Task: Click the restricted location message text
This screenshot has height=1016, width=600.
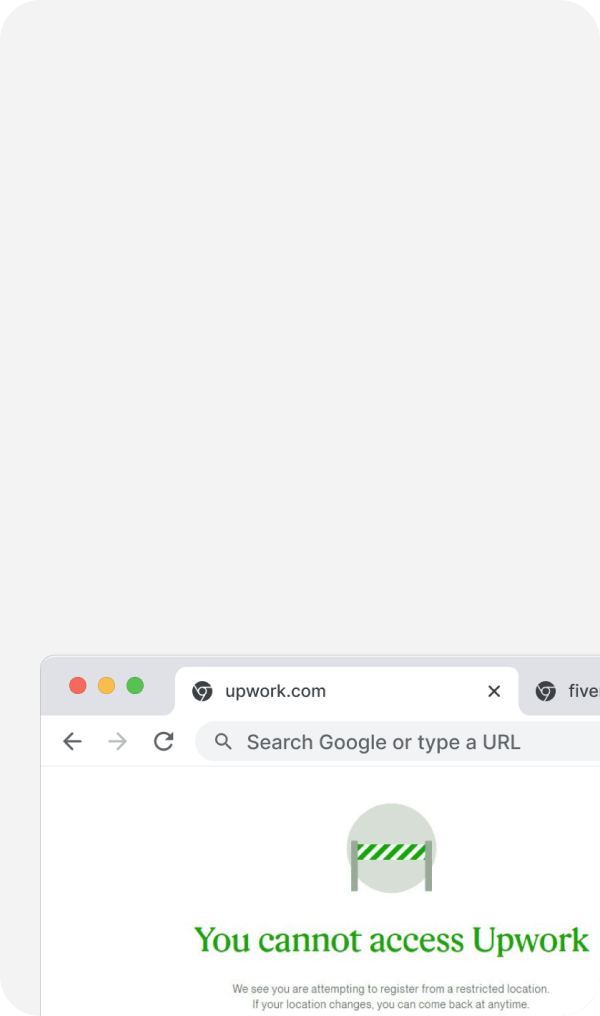Action: [x=391, y=989]
